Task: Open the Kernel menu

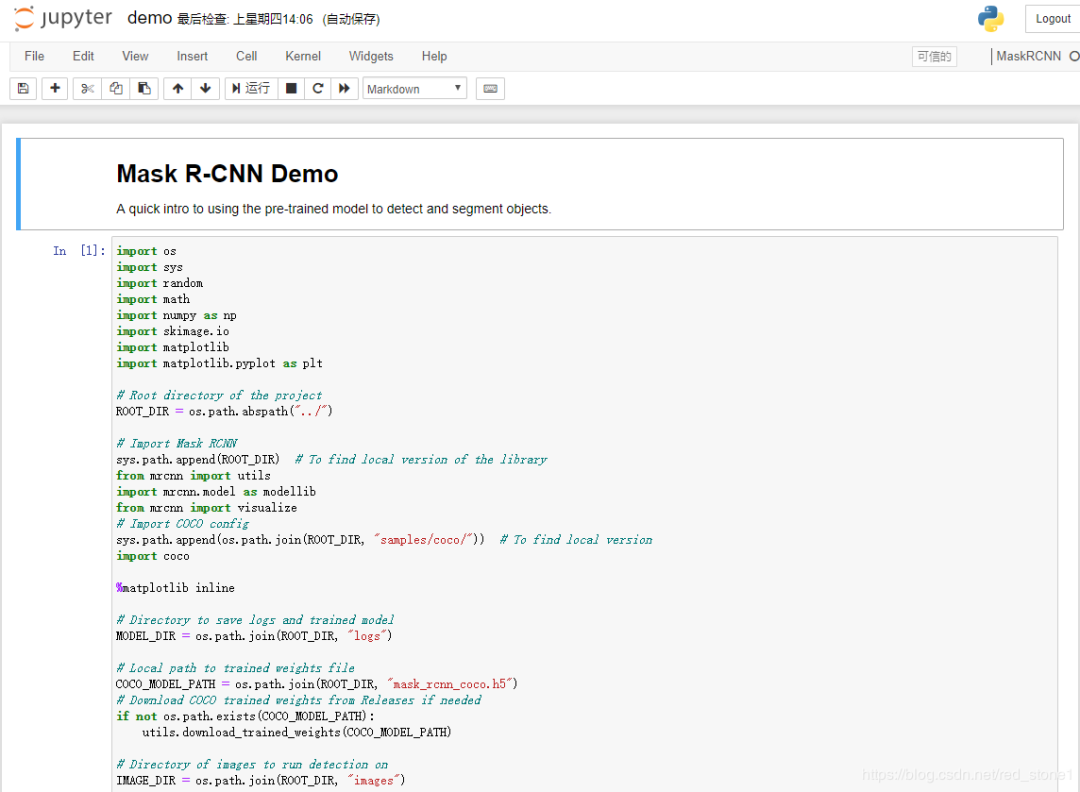Action: click(302, 56)
